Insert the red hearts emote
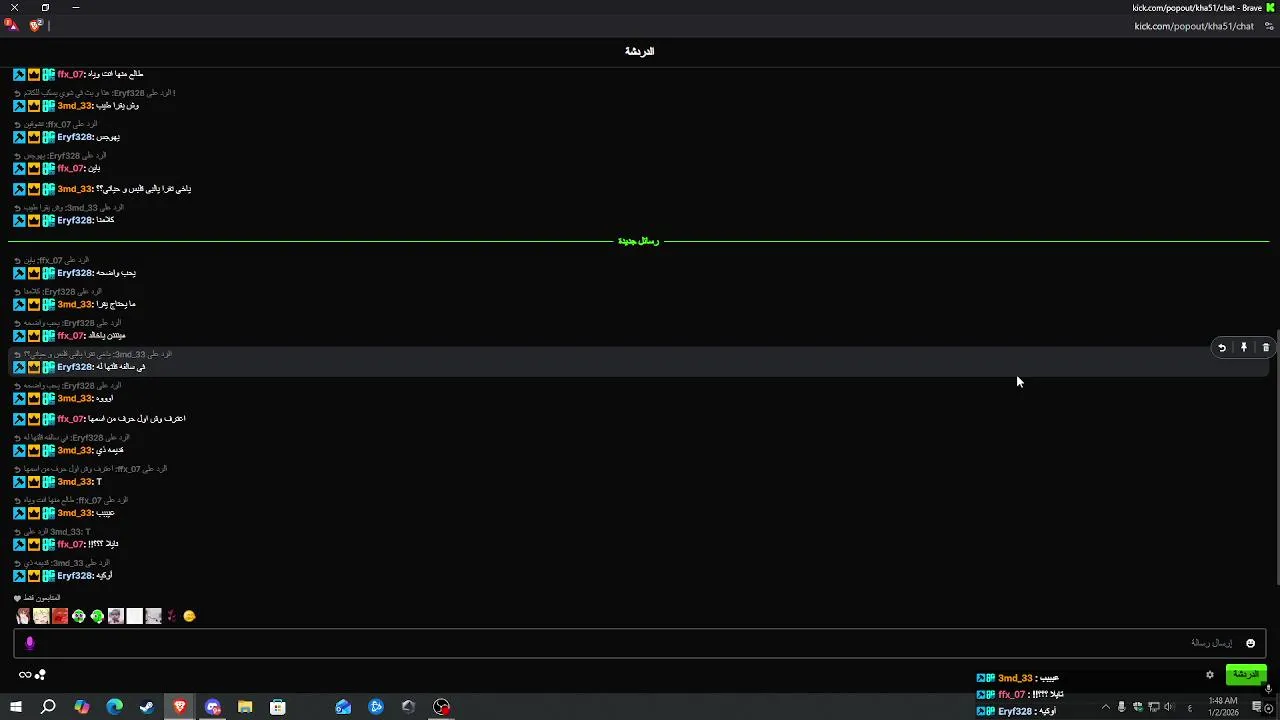The image size is (1280, 720). (x=171, y=616)
